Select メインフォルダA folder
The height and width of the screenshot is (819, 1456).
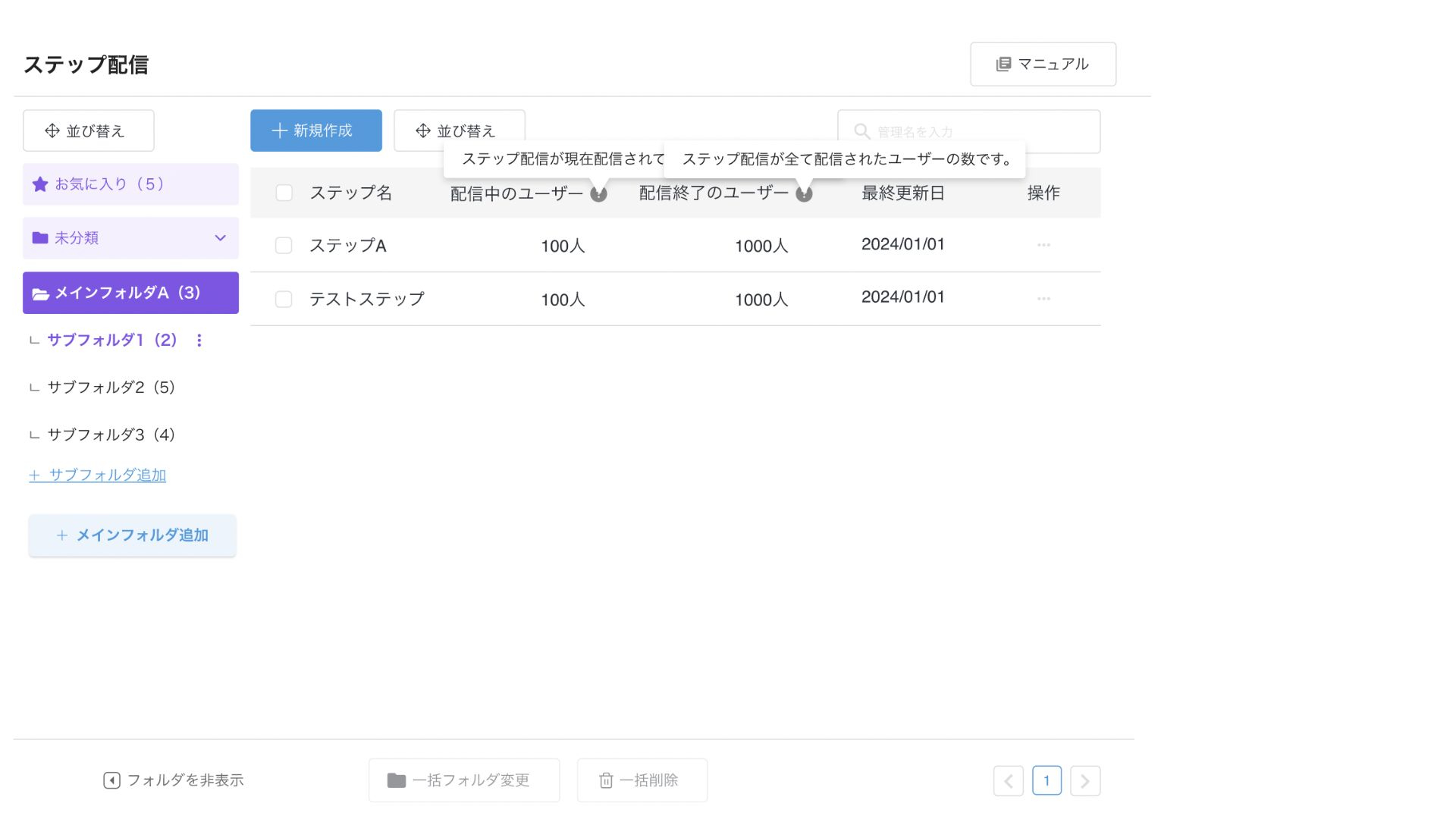[130, 293]
